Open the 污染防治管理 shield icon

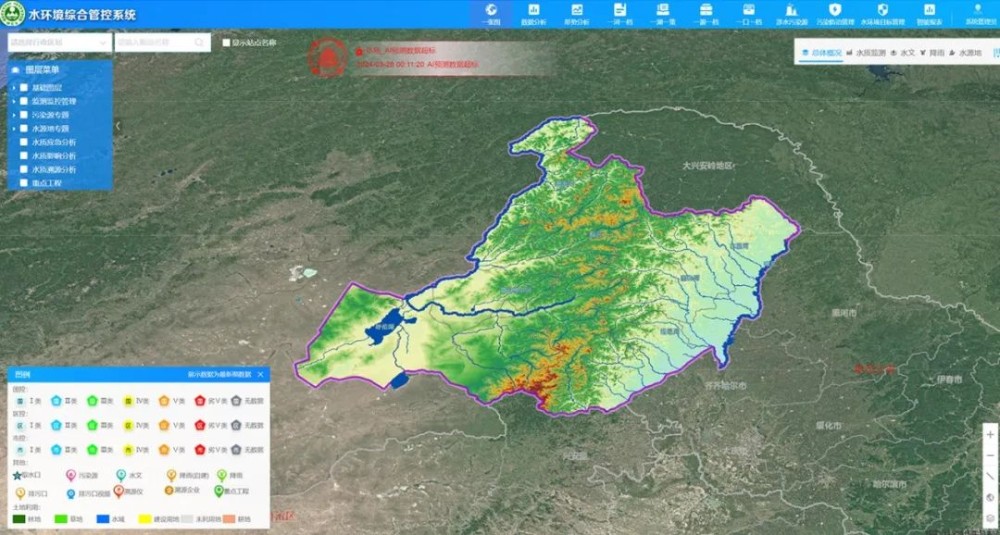point(835,10)
